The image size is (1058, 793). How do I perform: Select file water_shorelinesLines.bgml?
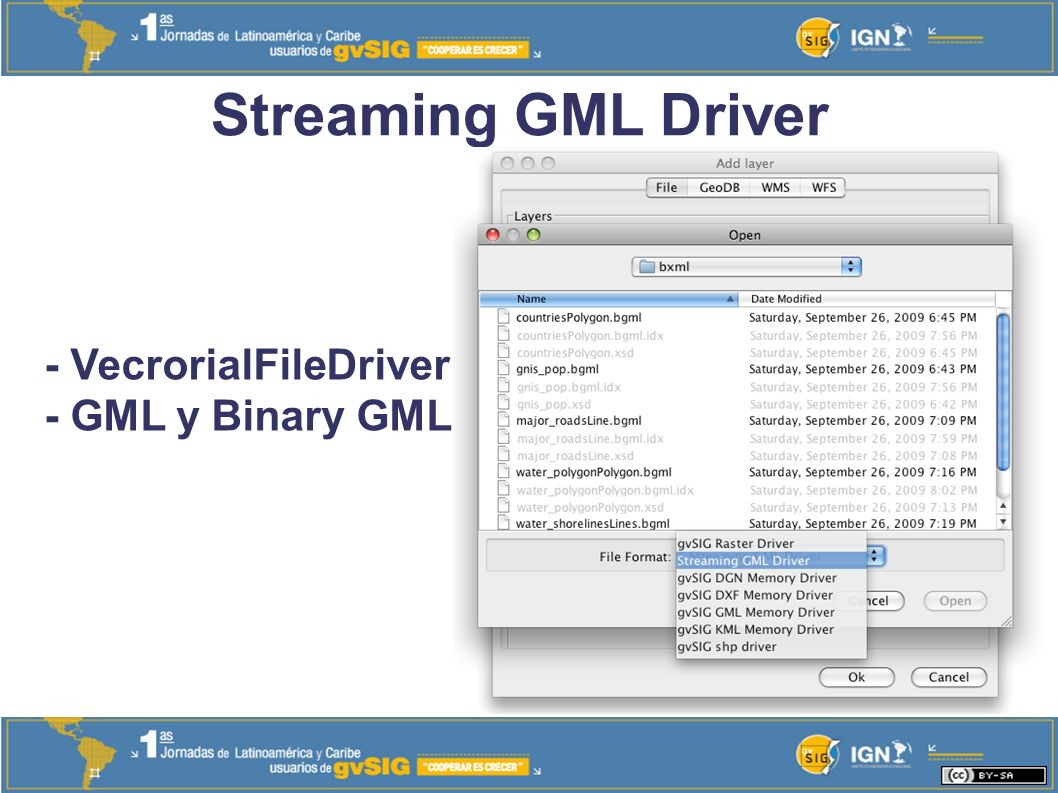[x=592, y=524]
